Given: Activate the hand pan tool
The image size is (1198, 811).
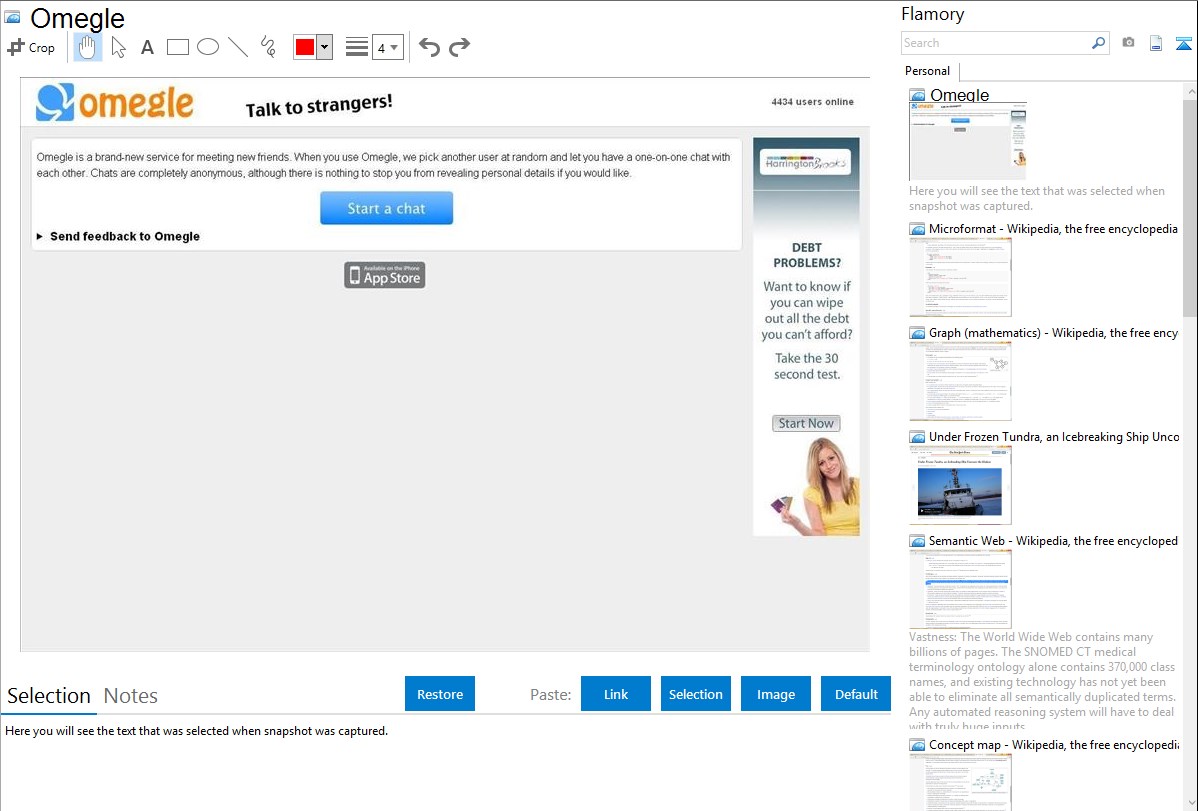Looking at the screenshot, I should (x=88, y=47).
